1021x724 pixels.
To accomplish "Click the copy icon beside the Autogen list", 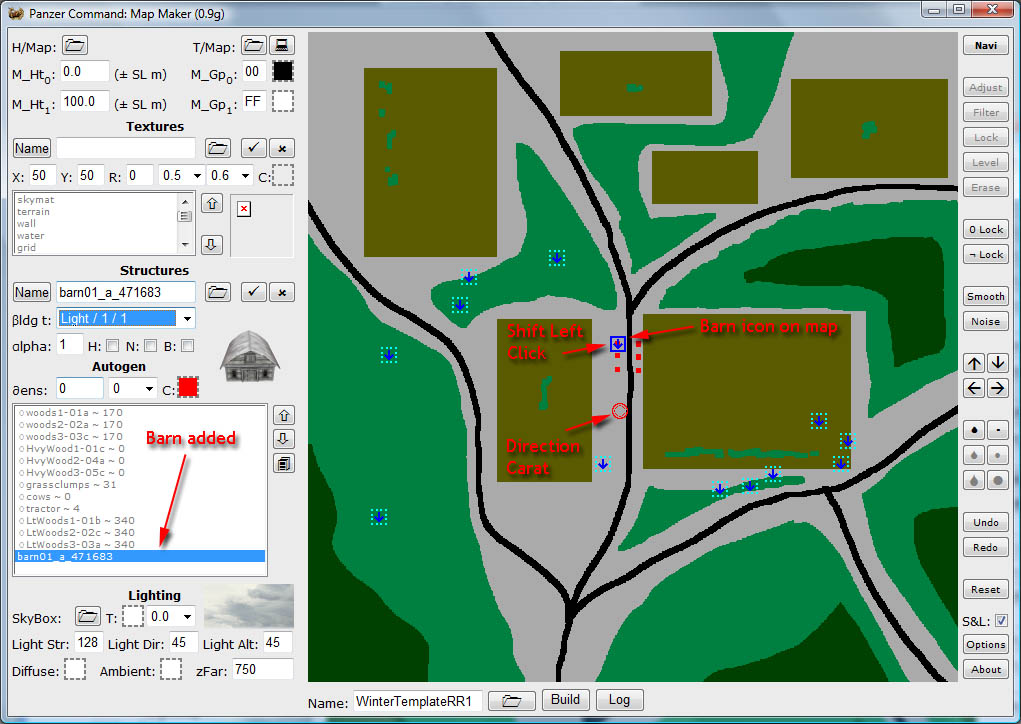I will click(284, 464).
